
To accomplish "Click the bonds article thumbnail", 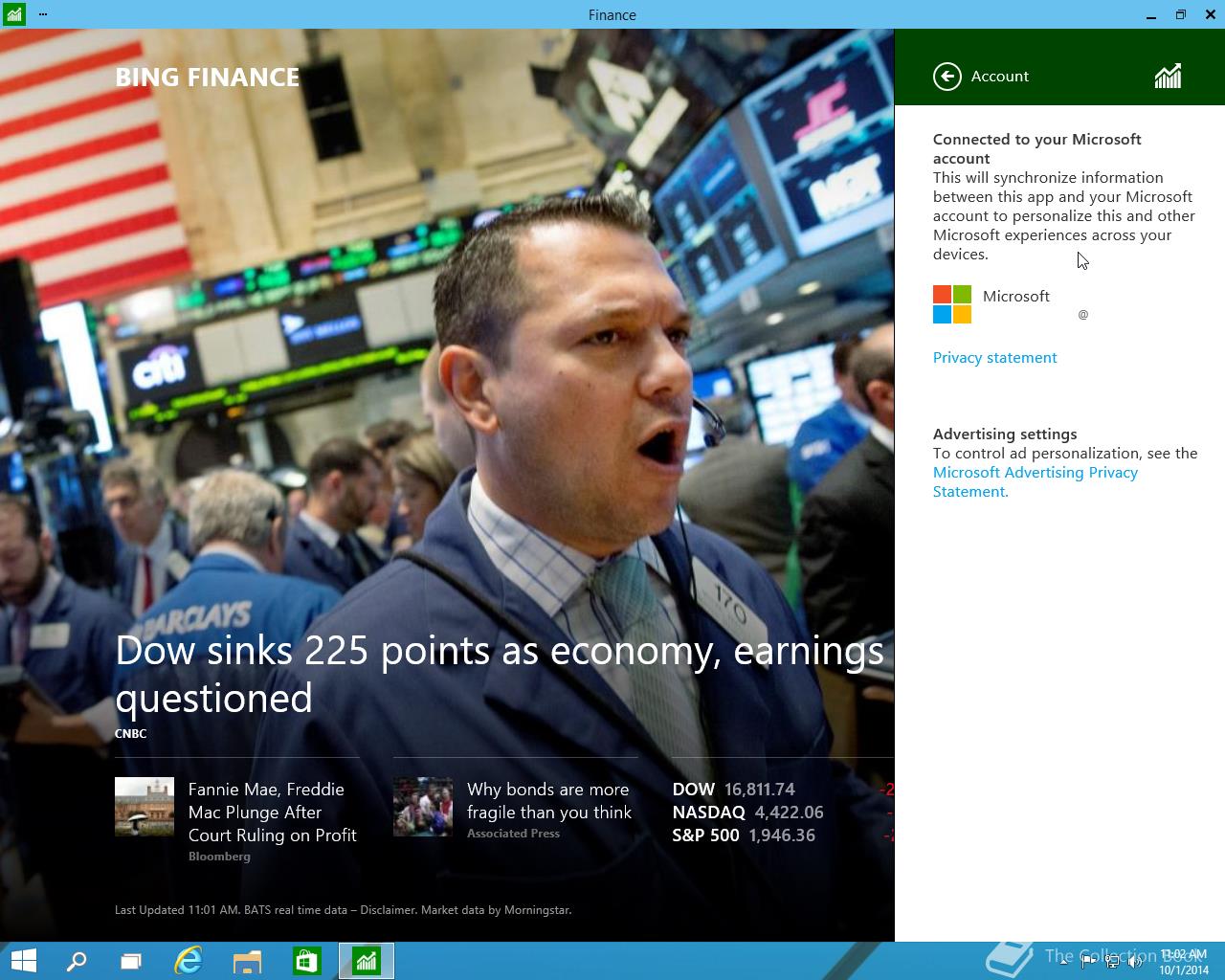I will pos(423,807).
